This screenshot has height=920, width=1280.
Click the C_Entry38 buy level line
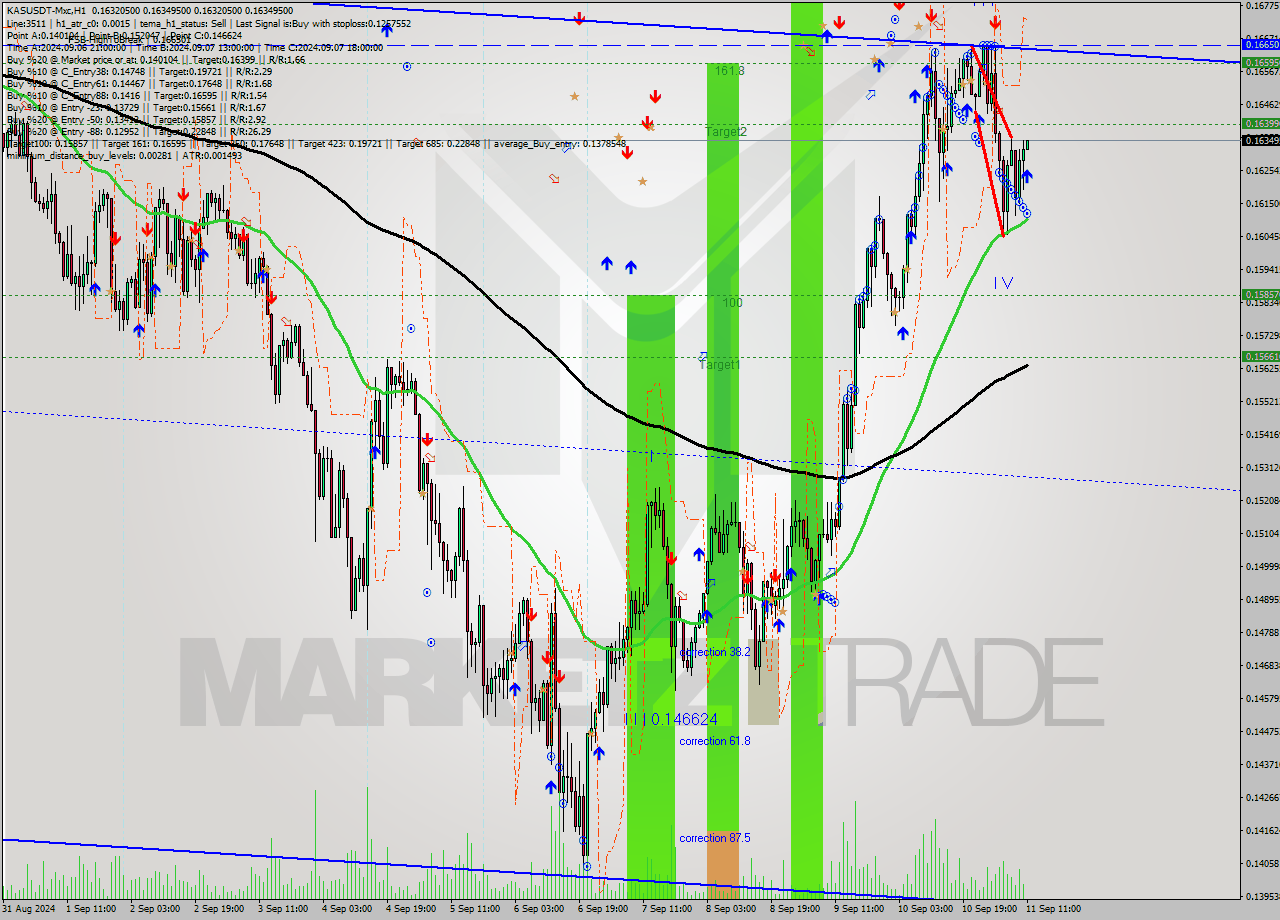click(139, 71)
